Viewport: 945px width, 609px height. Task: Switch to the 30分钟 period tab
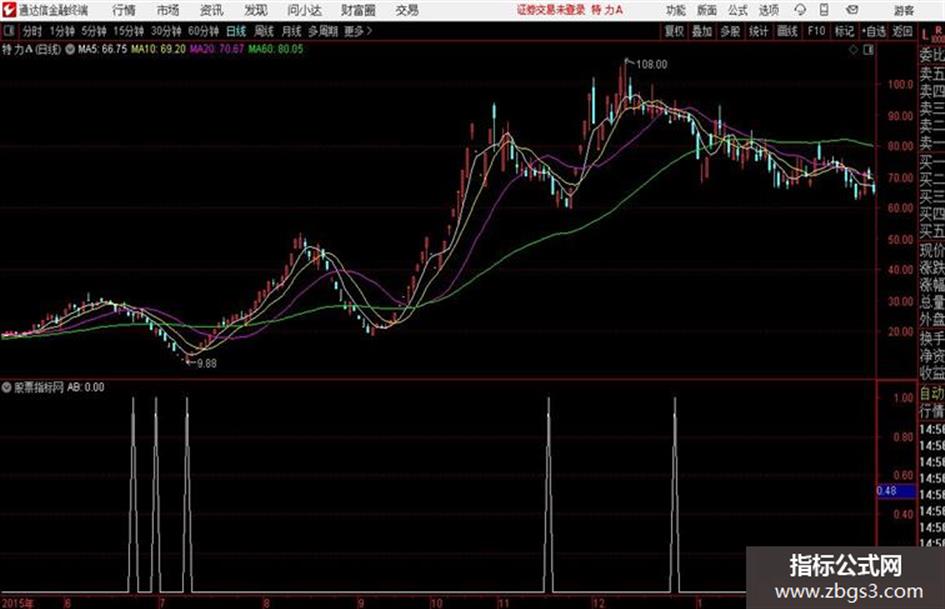tap(166, 31)
